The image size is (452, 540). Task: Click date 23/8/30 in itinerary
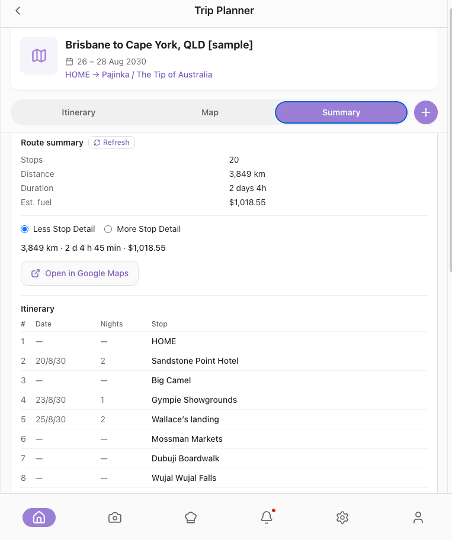51,400
